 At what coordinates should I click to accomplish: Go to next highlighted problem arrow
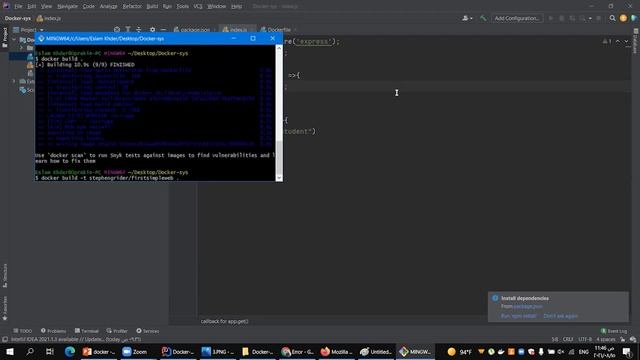627,41
